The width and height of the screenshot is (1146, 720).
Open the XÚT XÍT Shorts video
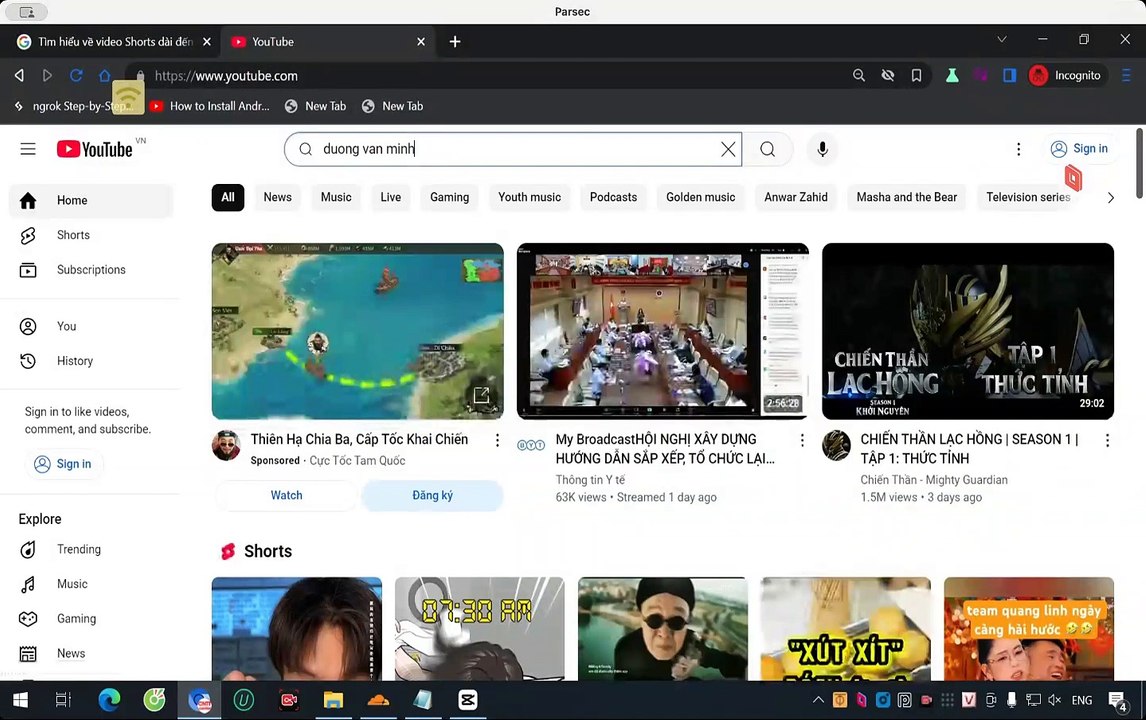pos(846,629)
